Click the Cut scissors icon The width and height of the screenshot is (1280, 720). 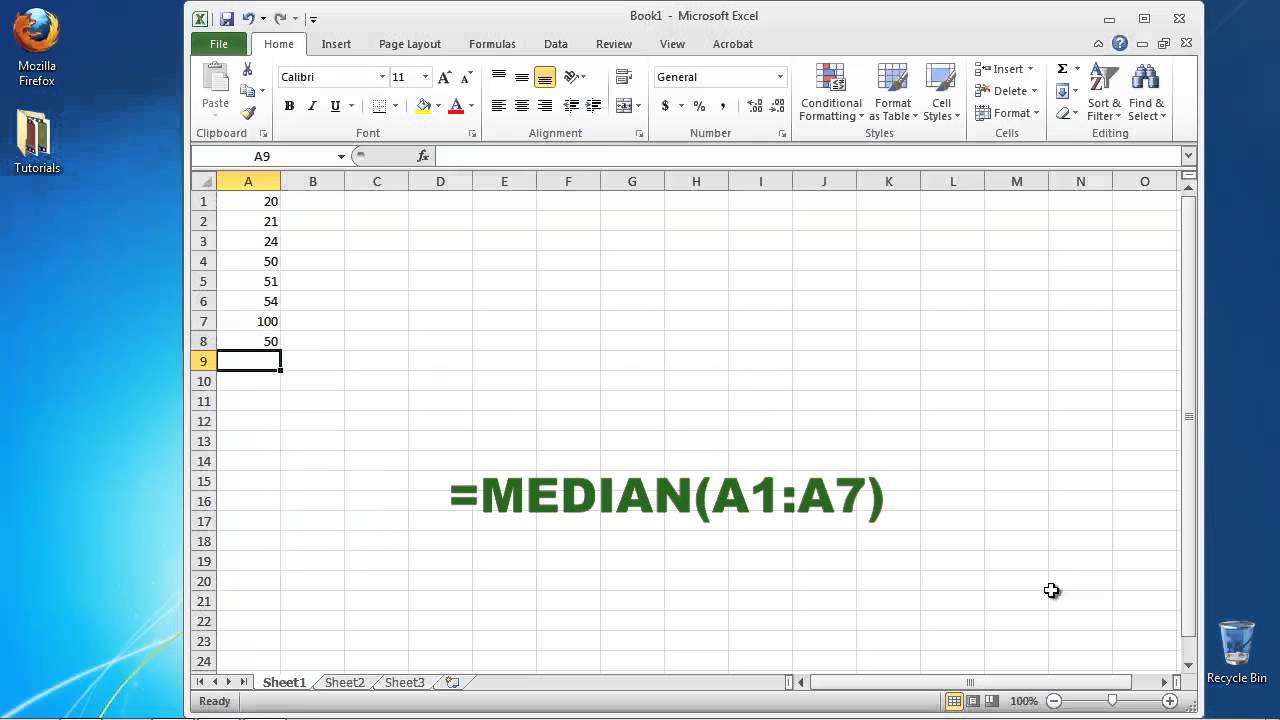tap(248, 70)
